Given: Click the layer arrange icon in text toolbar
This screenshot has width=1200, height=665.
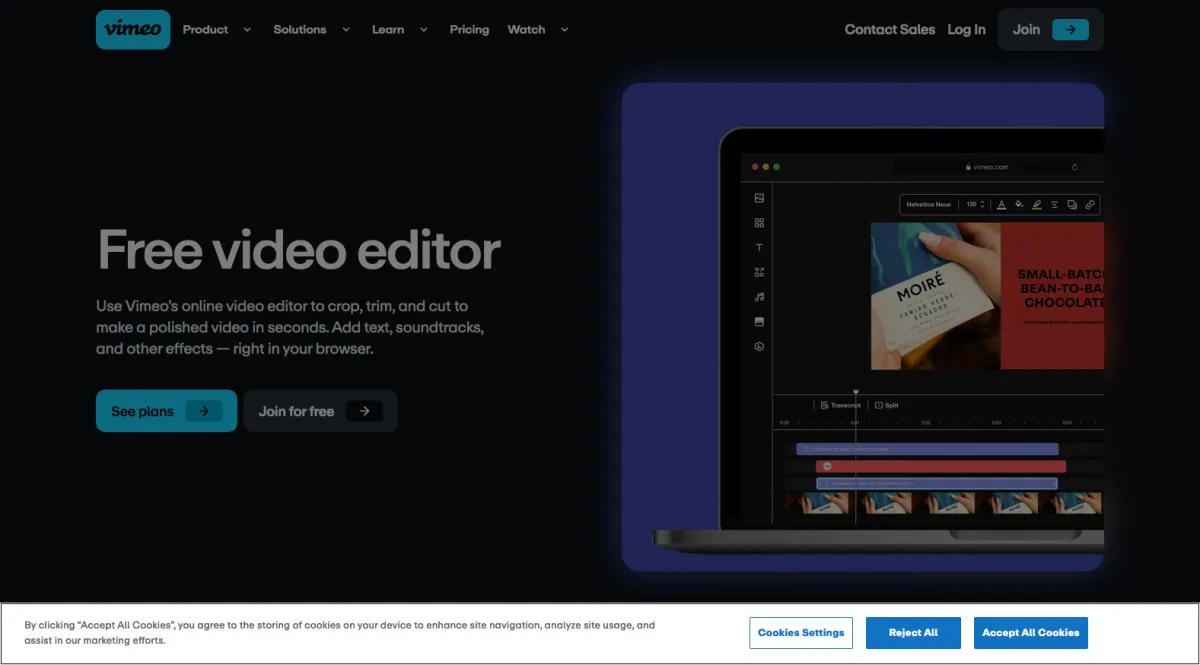Looking at the screenshot, I should (x=1072, y=204).
